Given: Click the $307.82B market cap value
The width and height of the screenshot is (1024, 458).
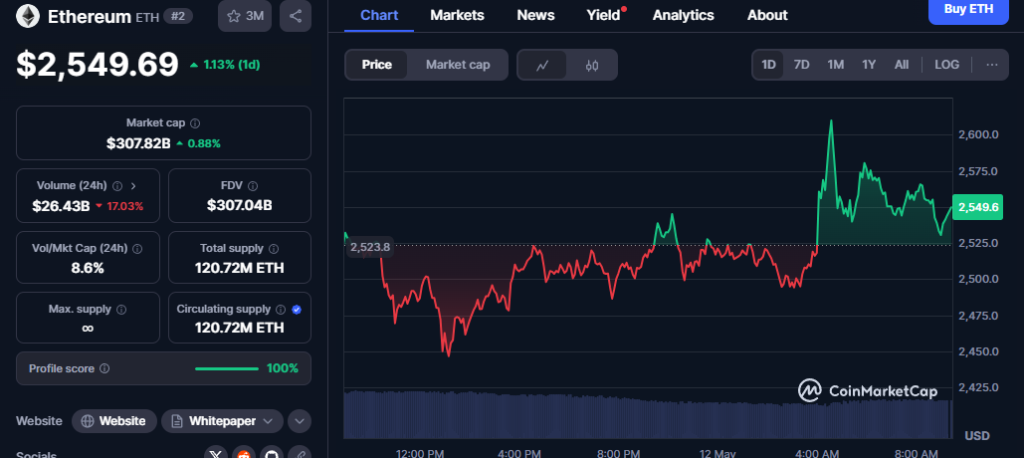Looking at the screenshot, I should click(138, 143).
